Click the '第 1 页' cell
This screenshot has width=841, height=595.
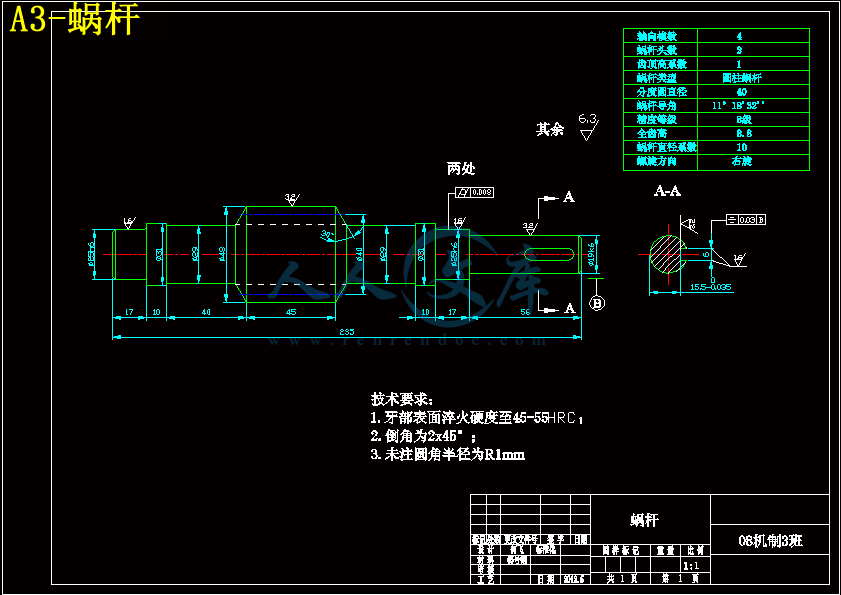(x=680, y=578)
